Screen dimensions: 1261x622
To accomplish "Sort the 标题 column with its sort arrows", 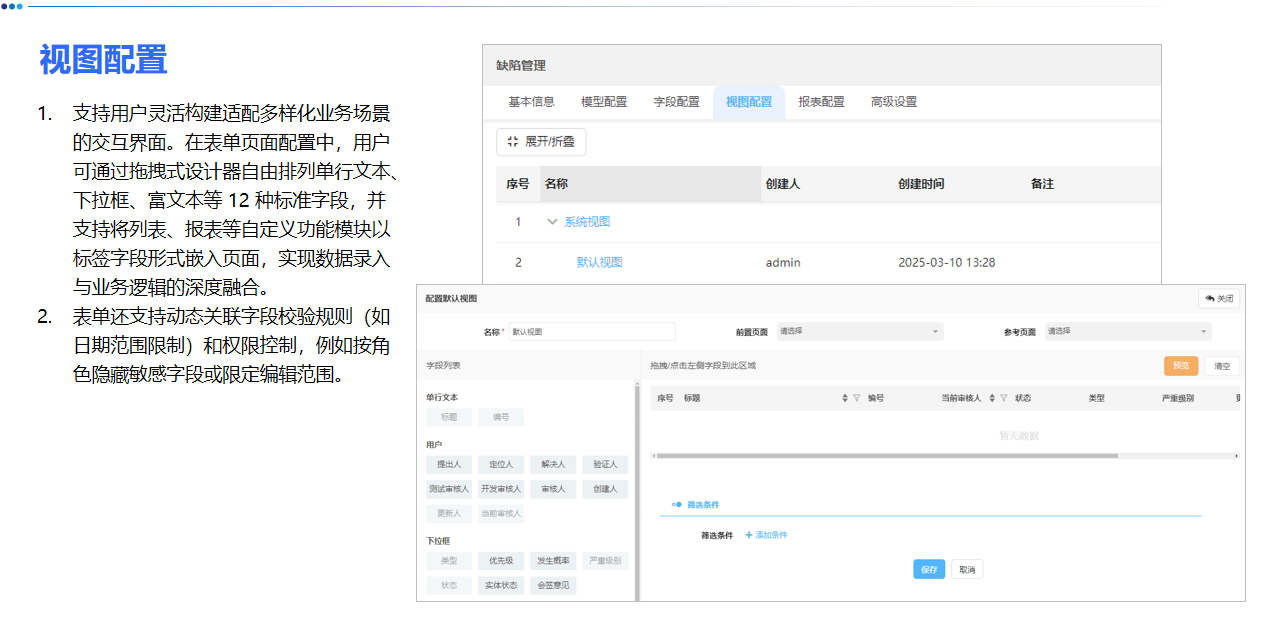I will coord(845,399).
